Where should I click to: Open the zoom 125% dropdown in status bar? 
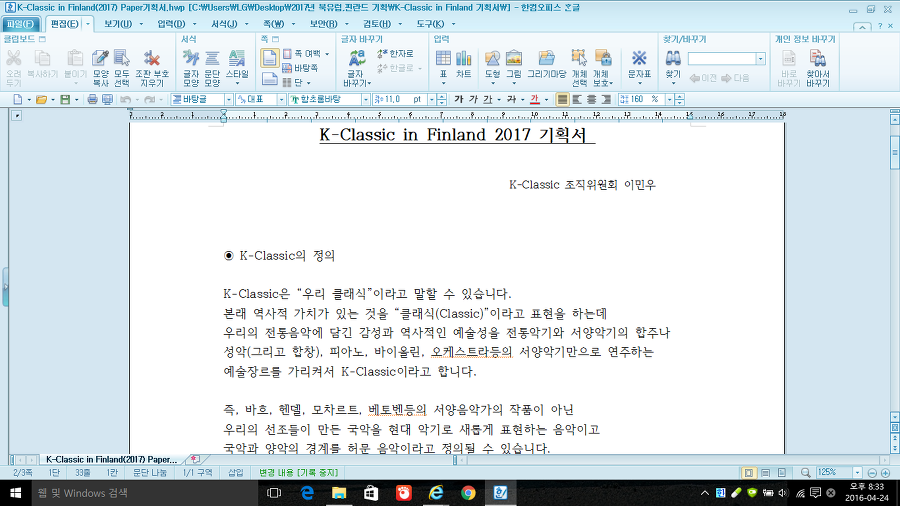click(x=858, y=473)
